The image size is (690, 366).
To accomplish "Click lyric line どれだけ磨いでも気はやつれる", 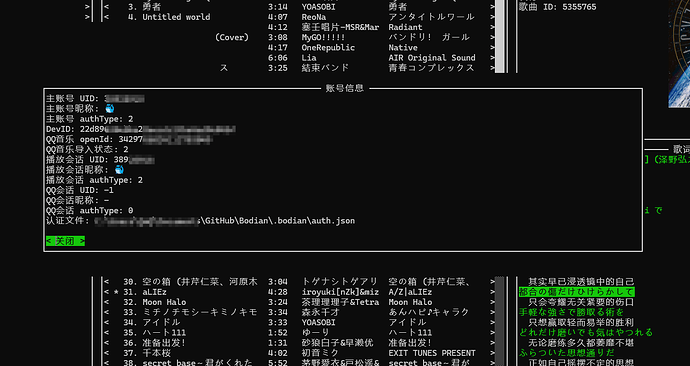I will pyautogui.click(x=586, y=333).
